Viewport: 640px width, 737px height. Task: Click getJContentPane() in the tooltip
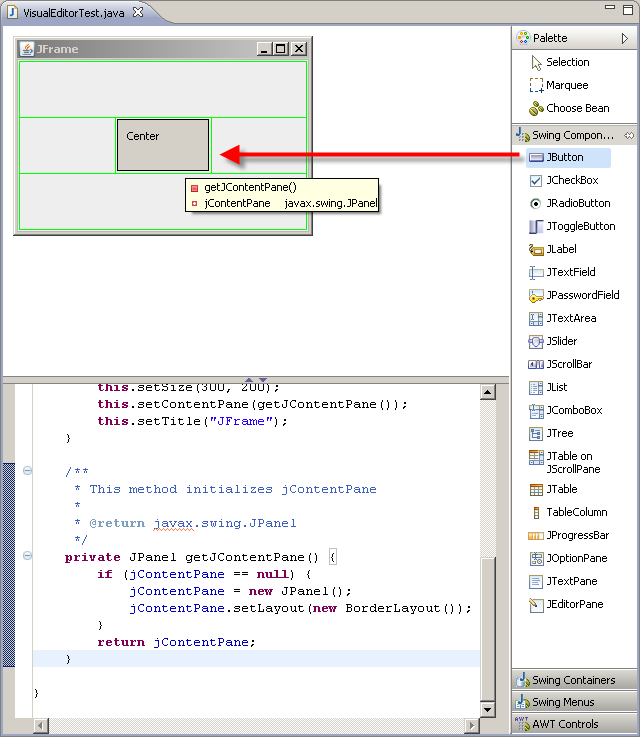[250, 188]
